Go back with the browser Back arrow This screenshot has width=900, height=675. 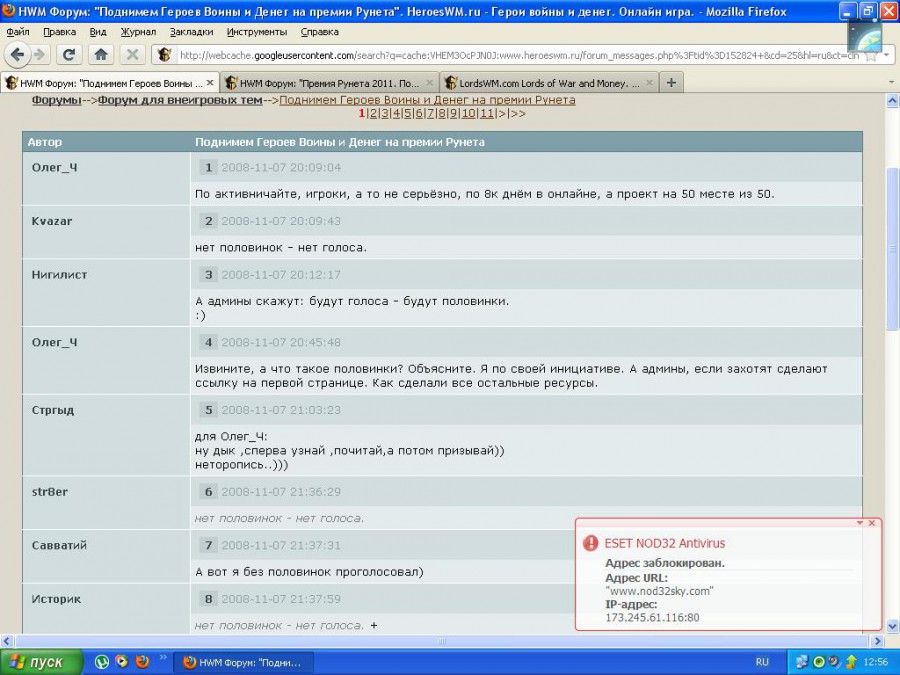pos(17,55)
